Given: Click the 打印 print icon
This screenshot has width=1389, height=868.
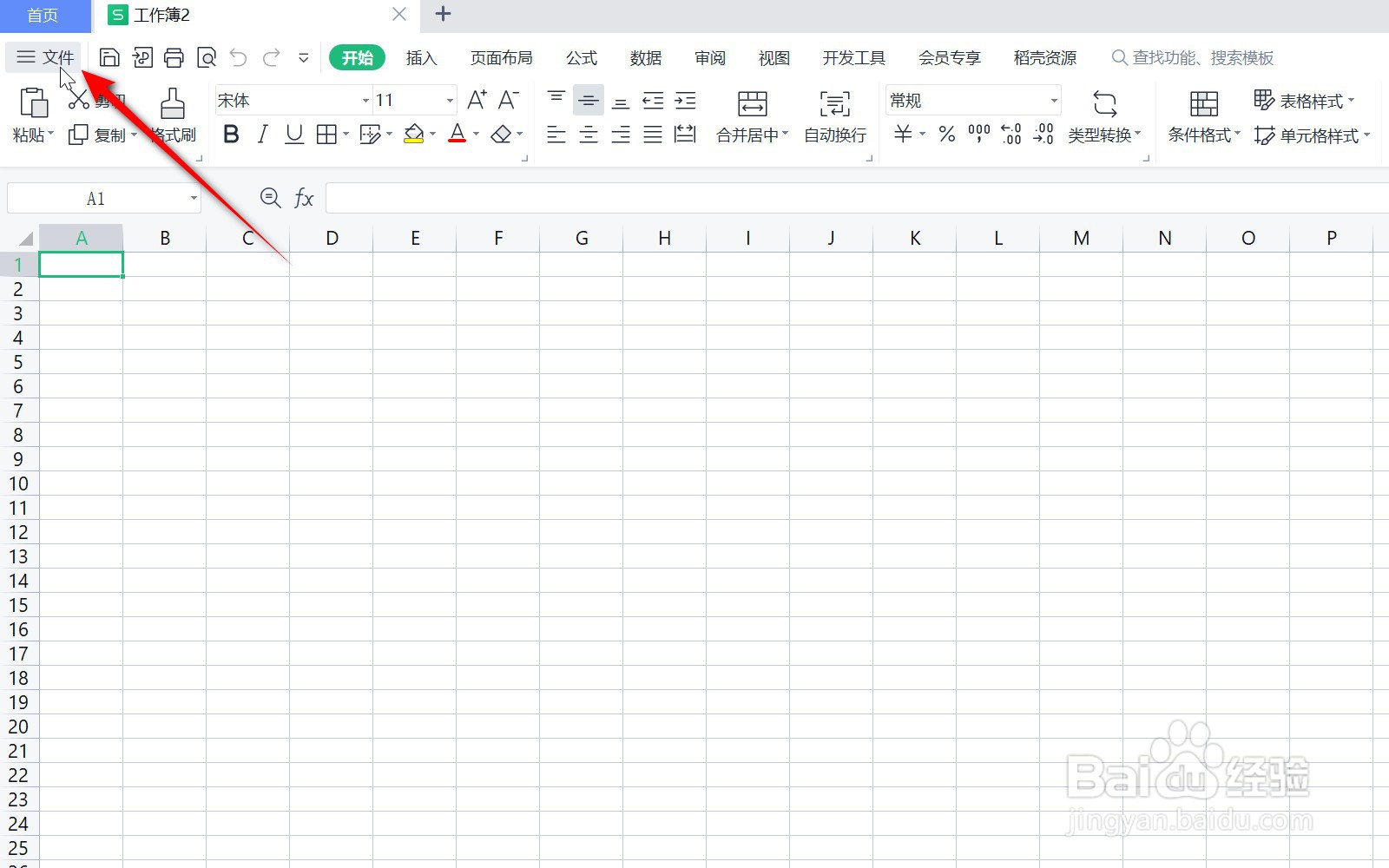Looking at the screenshot, I should pos(174,56).
